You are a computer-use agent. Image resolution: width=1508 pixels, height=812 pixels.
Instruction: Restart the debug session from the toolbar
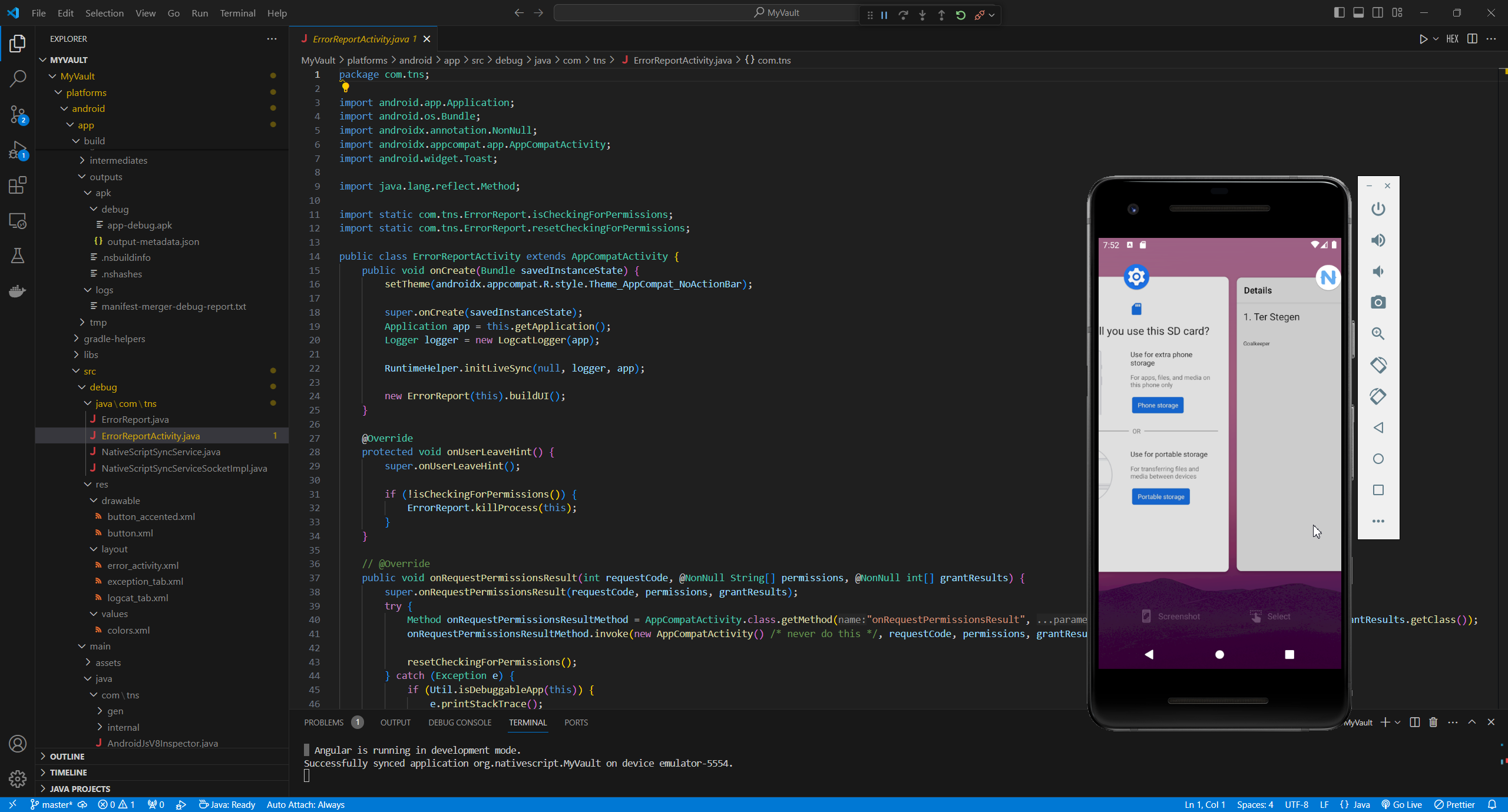pos(961,15)
